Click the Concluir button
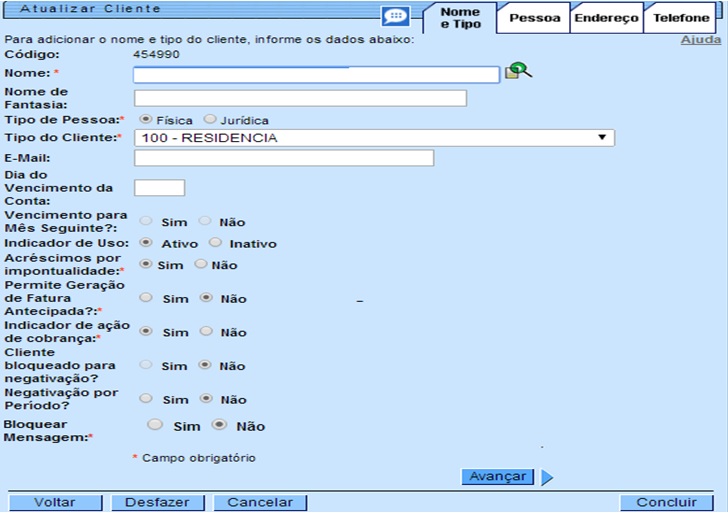 coord(666,503)
